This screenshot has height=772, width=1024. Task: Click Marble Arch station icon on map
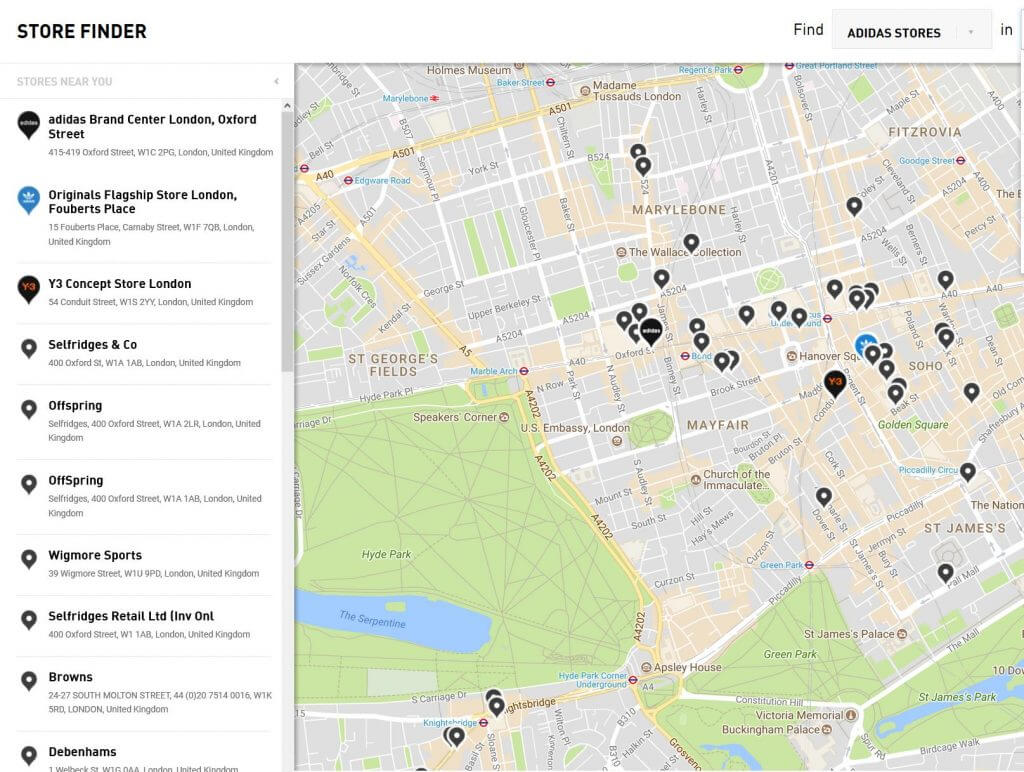click(524, 371)
